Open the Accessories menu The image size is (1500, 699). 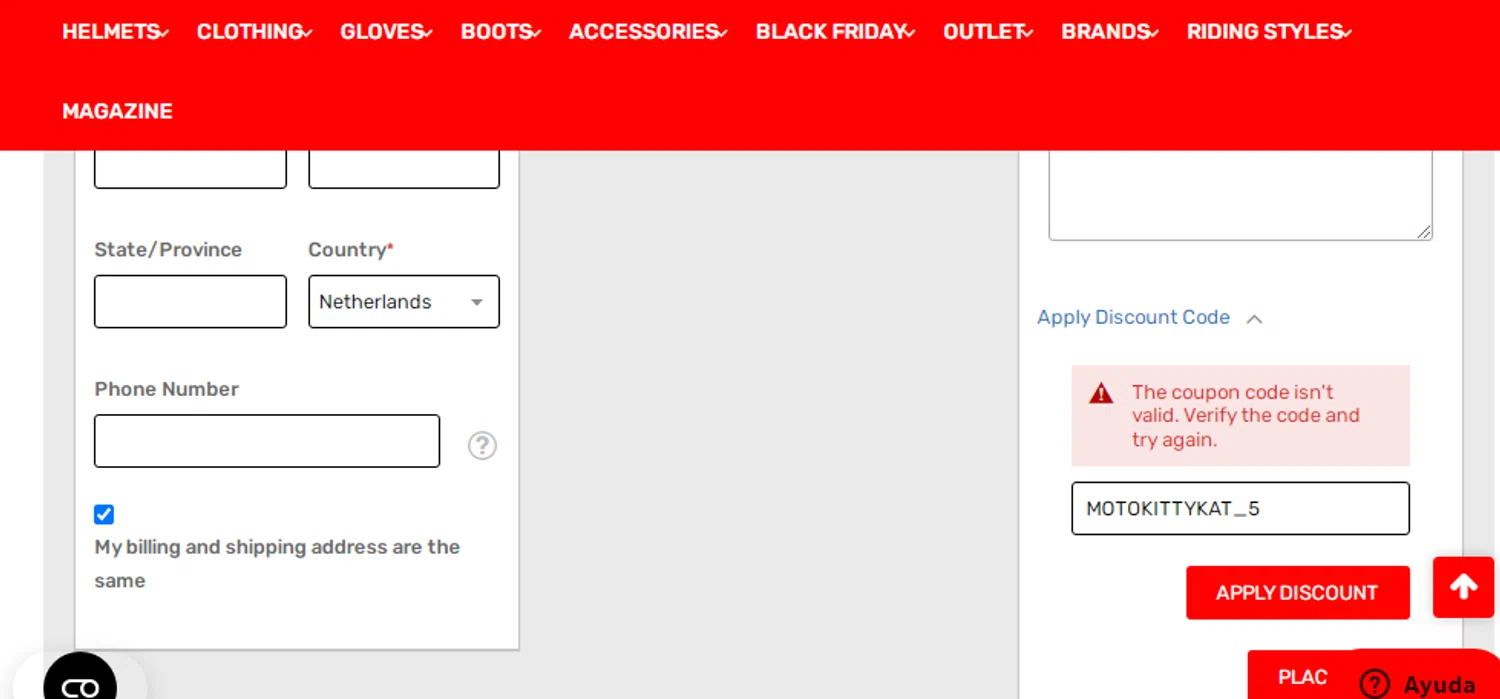pyautogui.click(x=648, y=32)
